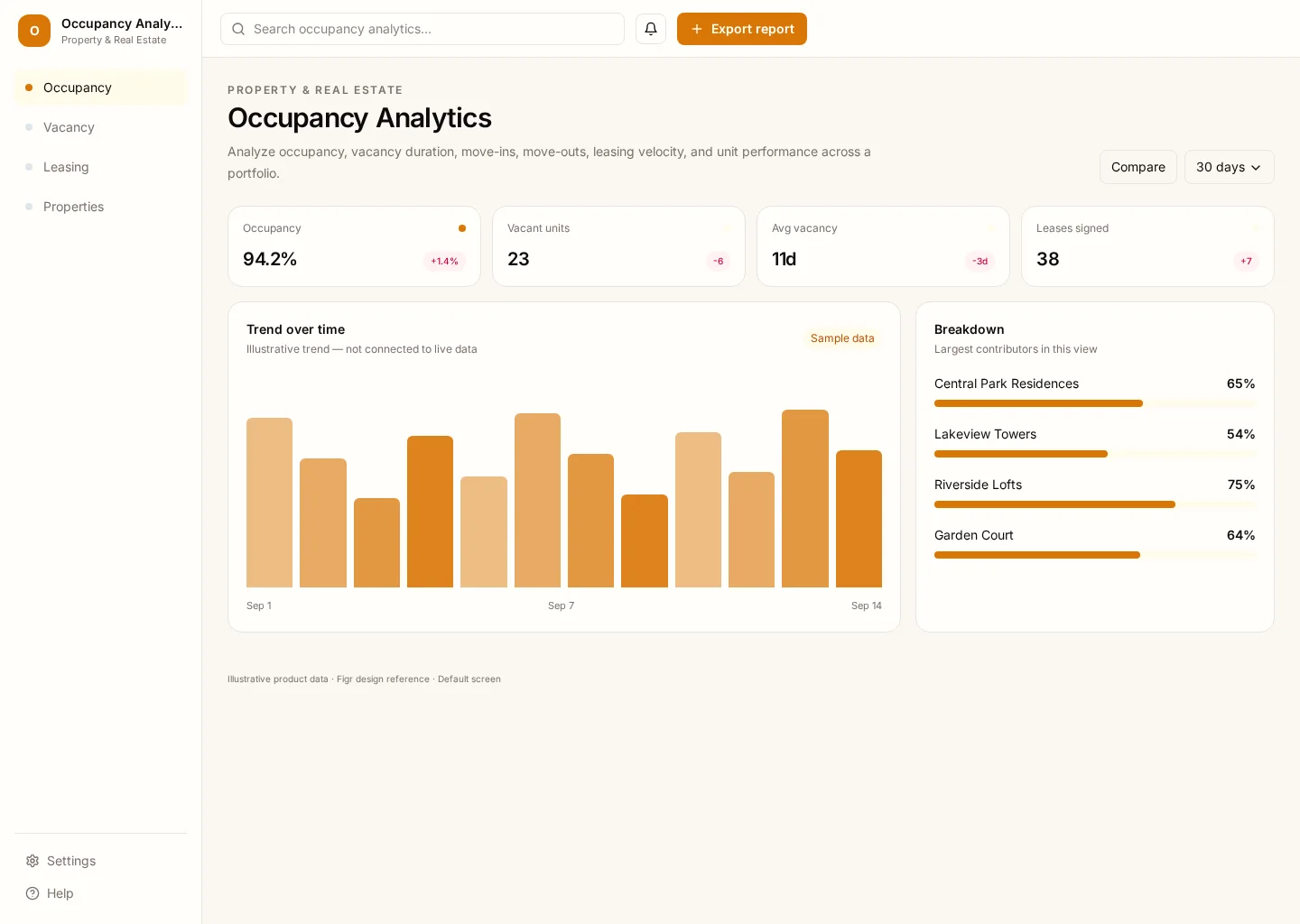Click the last bar above Sep 14

859,519
